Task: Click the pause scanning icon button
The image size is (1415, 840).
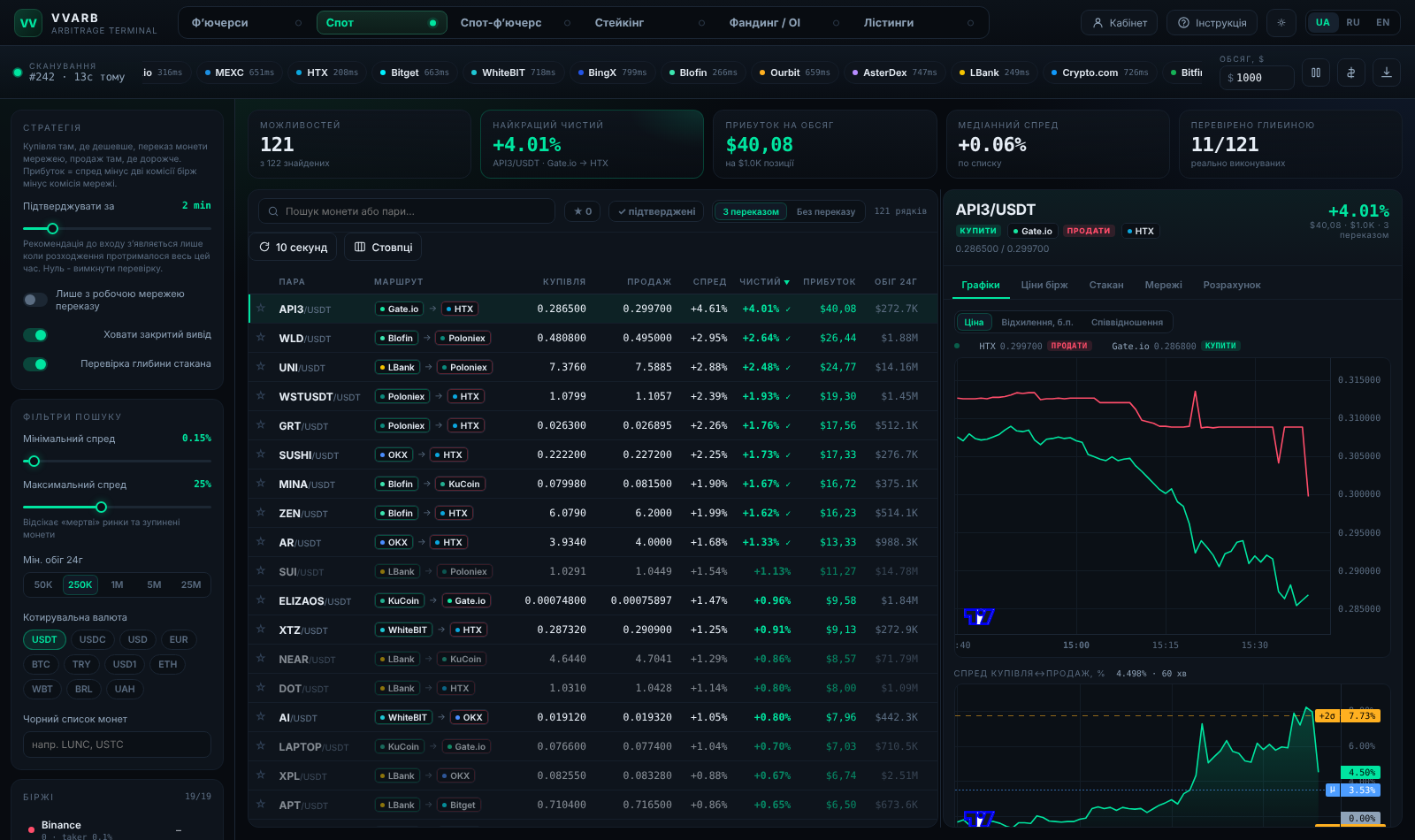Action: pyautogui.click(x=1316, y=73)
